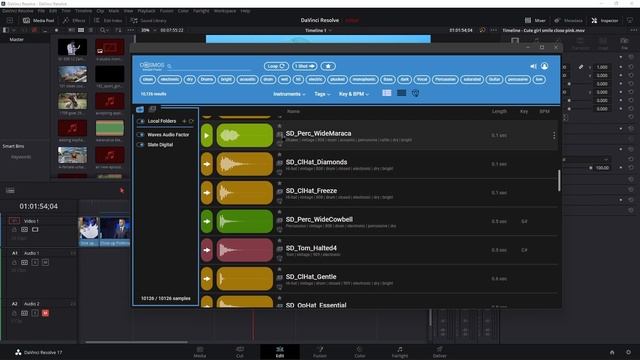640x360 pixels.
Task: Open the Cosmos user account icon
Action: [x=544, y=66]
